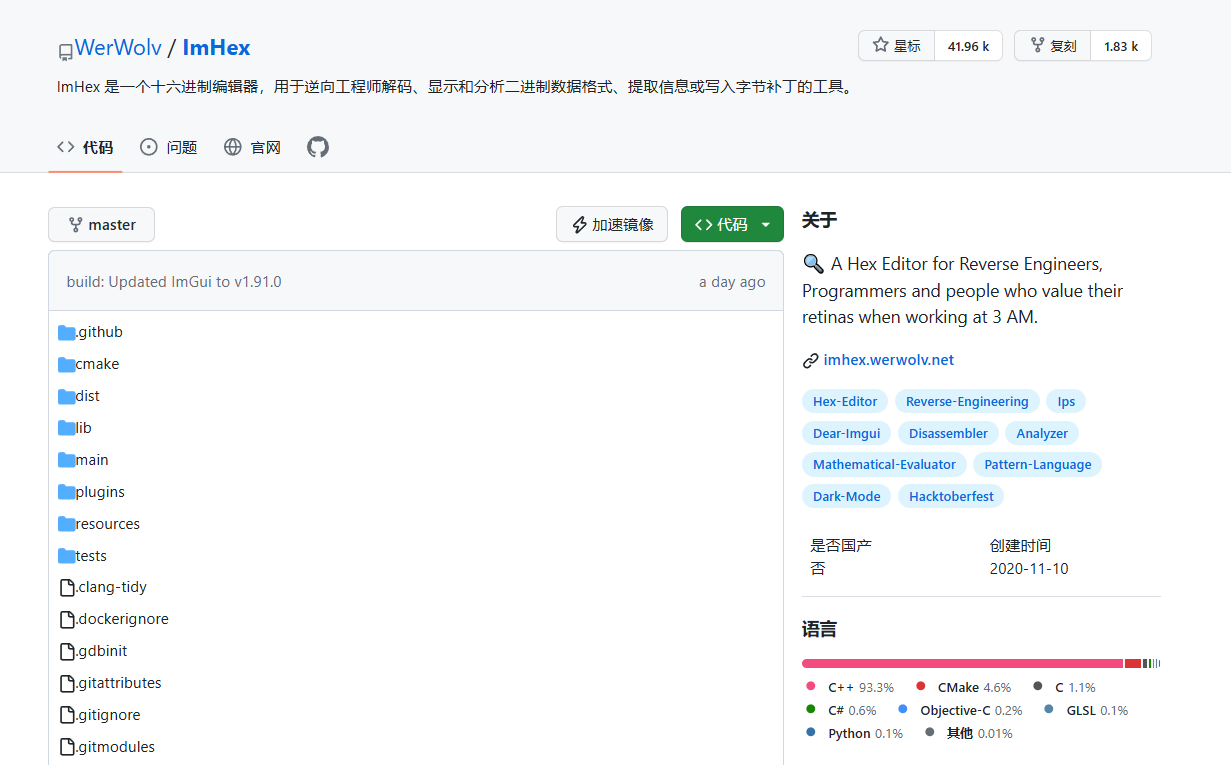This screenshot has height=765, width=1231.
Task: Click the 41.96 k star count
Action: 968,46
